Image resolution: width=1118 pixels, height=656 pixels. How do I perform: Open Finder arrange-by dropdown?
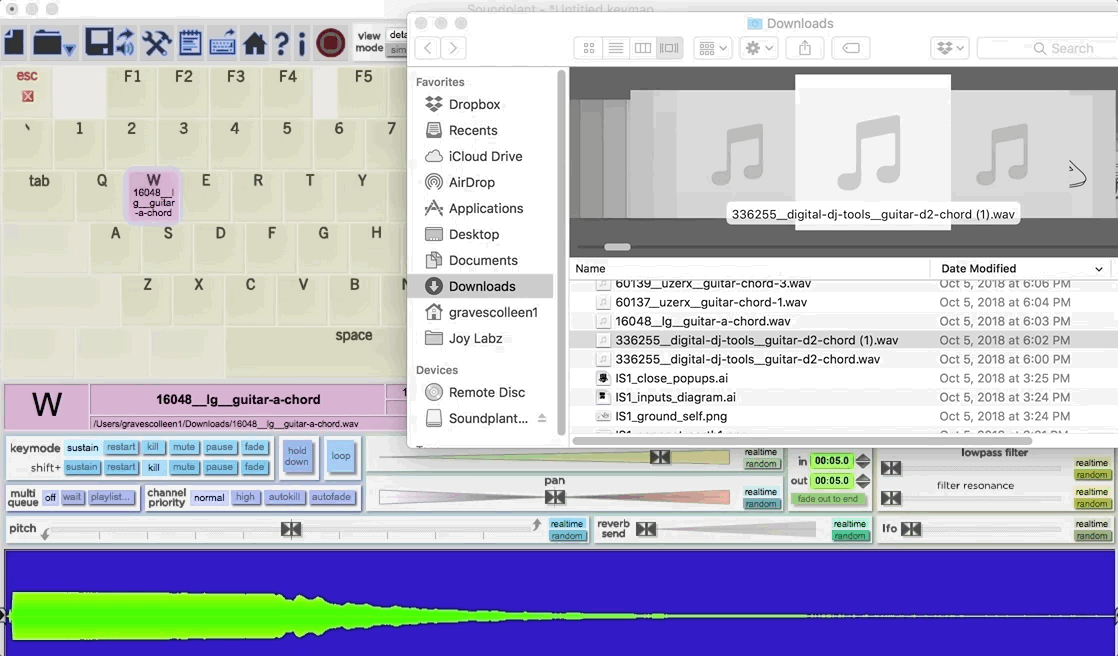click(x=712, y=48)
